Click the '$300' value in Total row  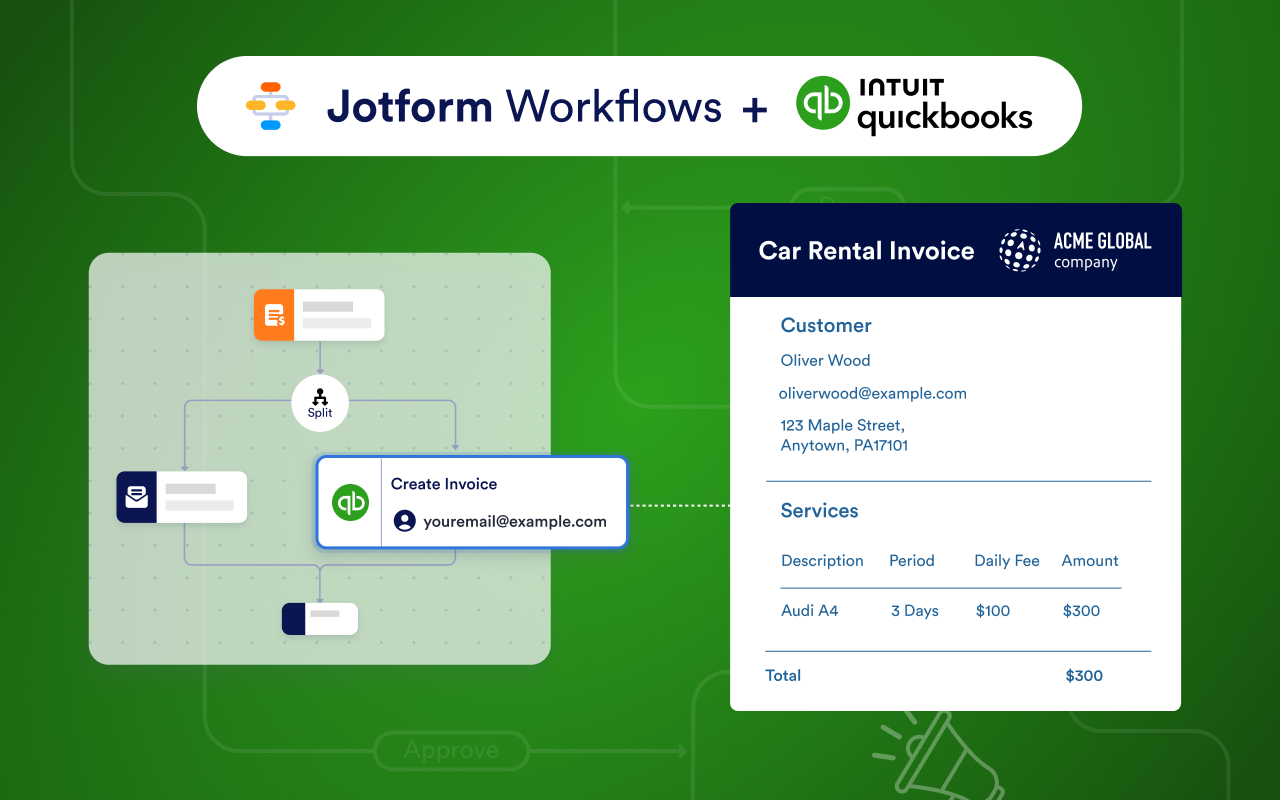[x=1084, y=676]
